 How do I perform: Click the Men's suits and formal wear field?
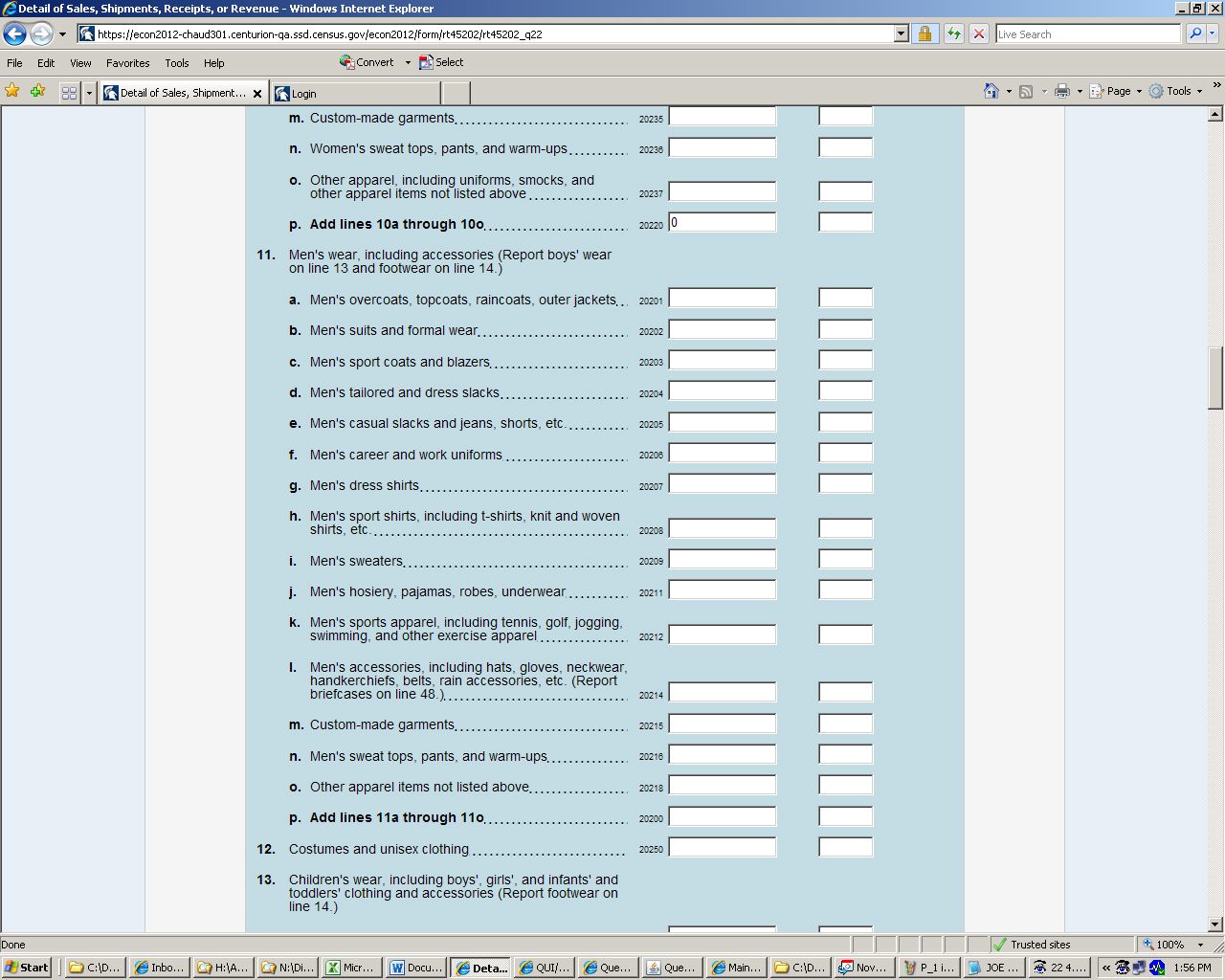[x=723, y=329]
